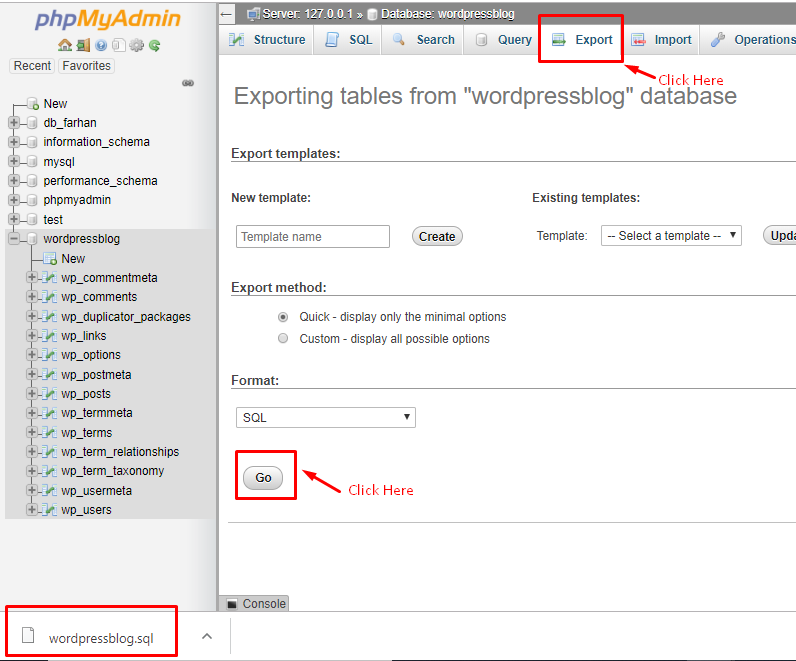Open the Import tab
This screenshot has width=796, height=661.
(661, 40)
